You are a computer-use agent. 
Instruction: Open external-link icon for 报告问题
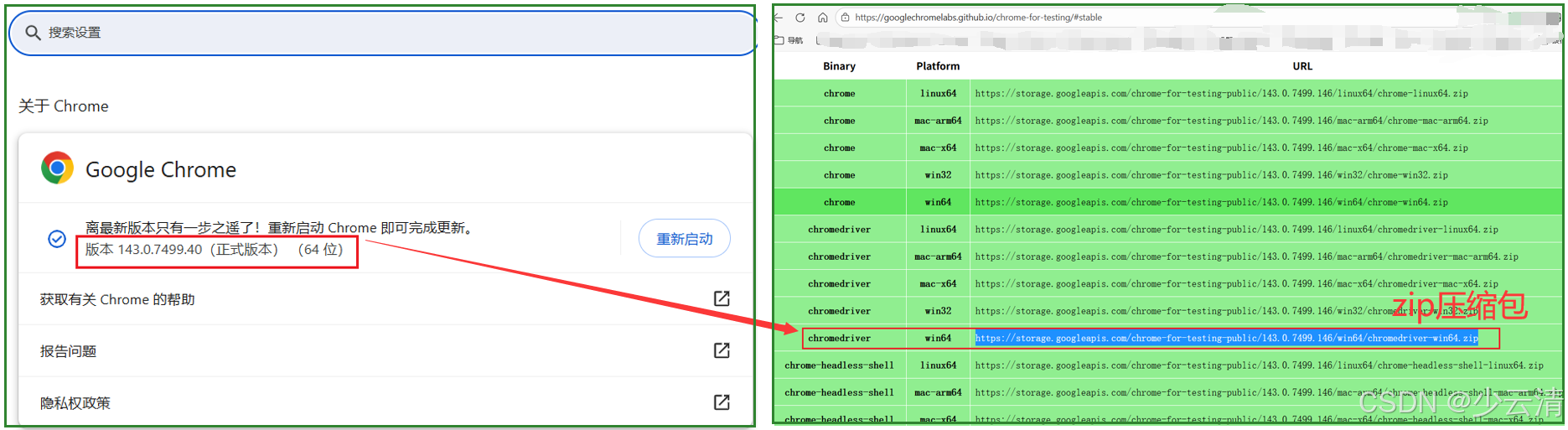[x=722, y=350]
